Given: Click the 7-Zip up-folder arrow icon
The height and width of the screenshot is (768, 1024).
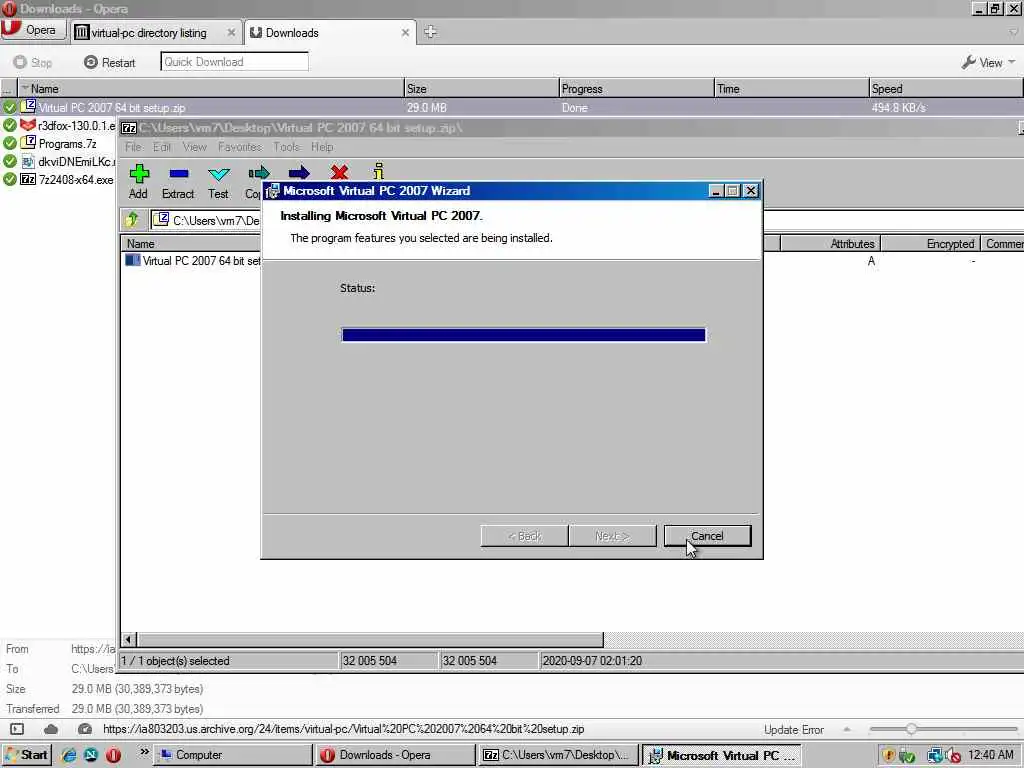Looking at the screenshot, I should coord(133,219).
